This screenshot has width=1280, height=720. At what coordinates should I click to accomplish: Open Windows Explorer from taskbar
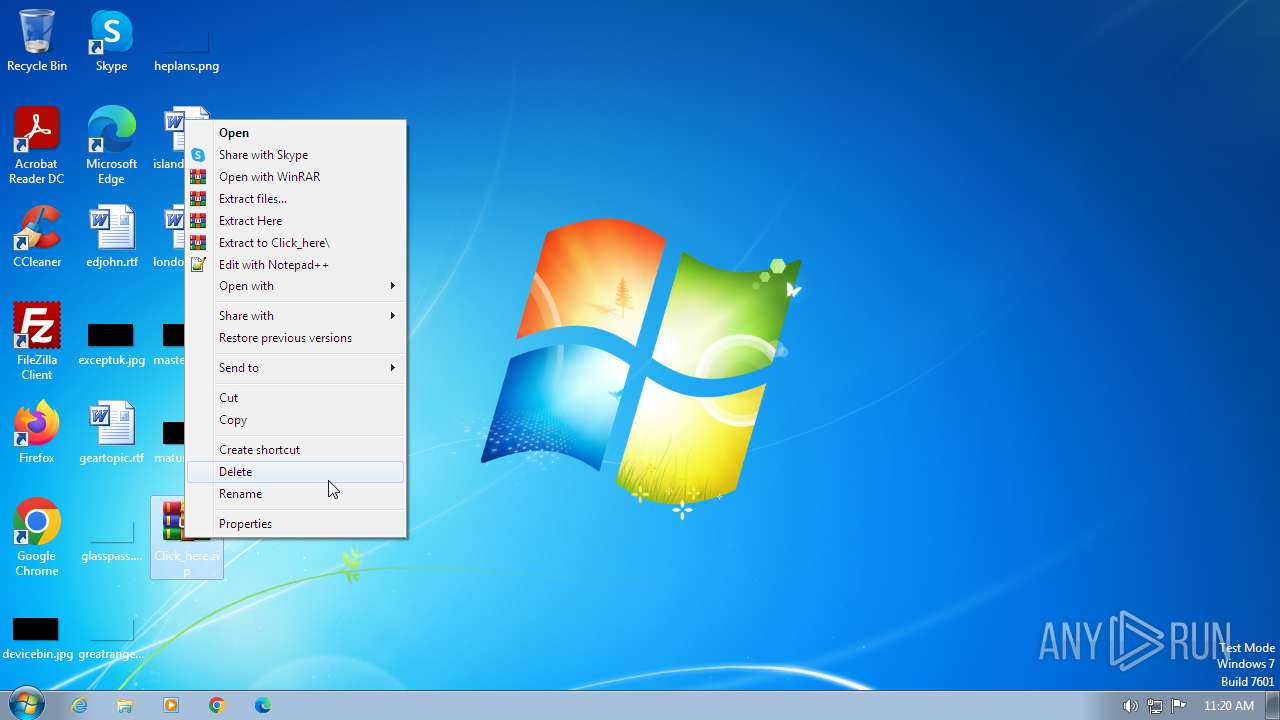[125, 705]
